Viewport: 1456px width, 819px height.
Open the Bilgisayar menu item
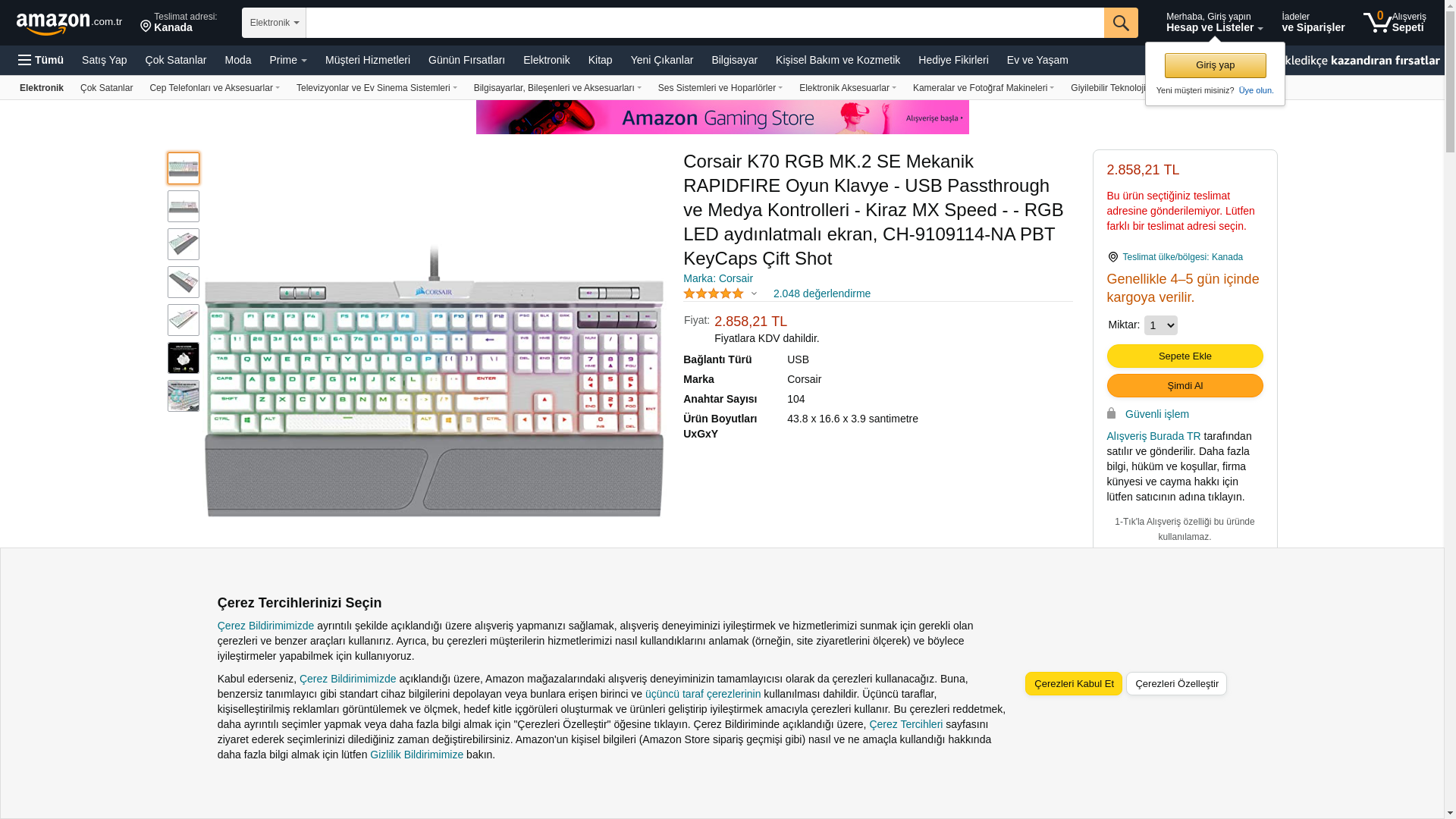click(x=734, y=60)
